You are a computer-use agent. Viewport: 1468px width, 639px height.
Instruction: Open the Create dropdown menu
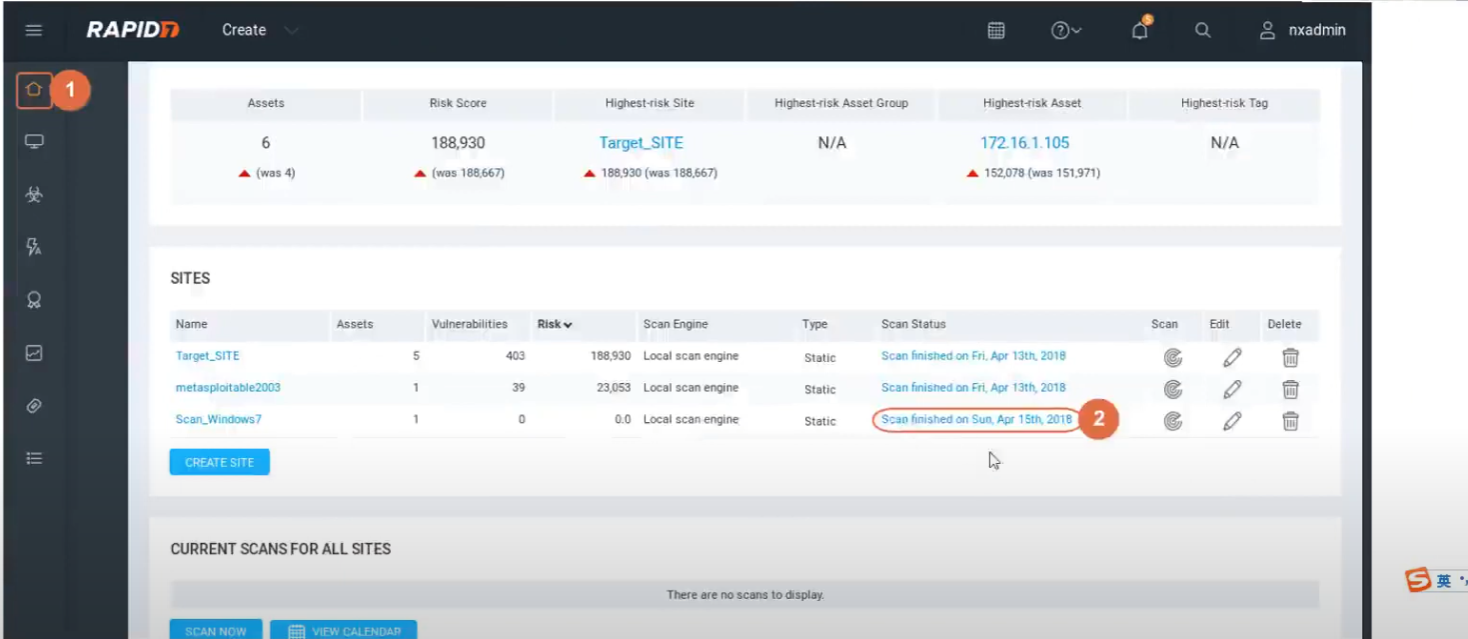pyautogui.click(x=260, y=30)
